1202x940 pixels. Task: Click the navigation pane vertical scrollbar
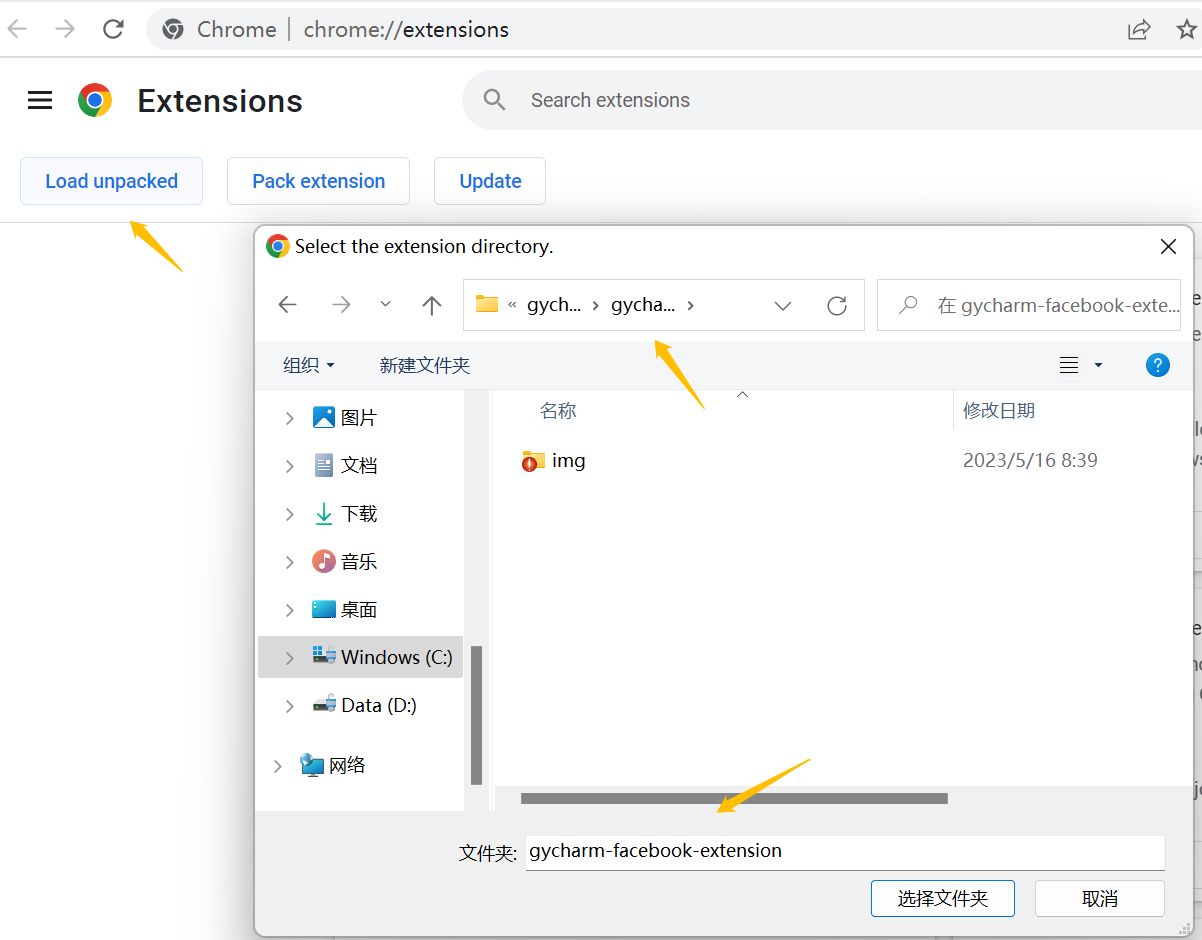[x=477, y=715]
